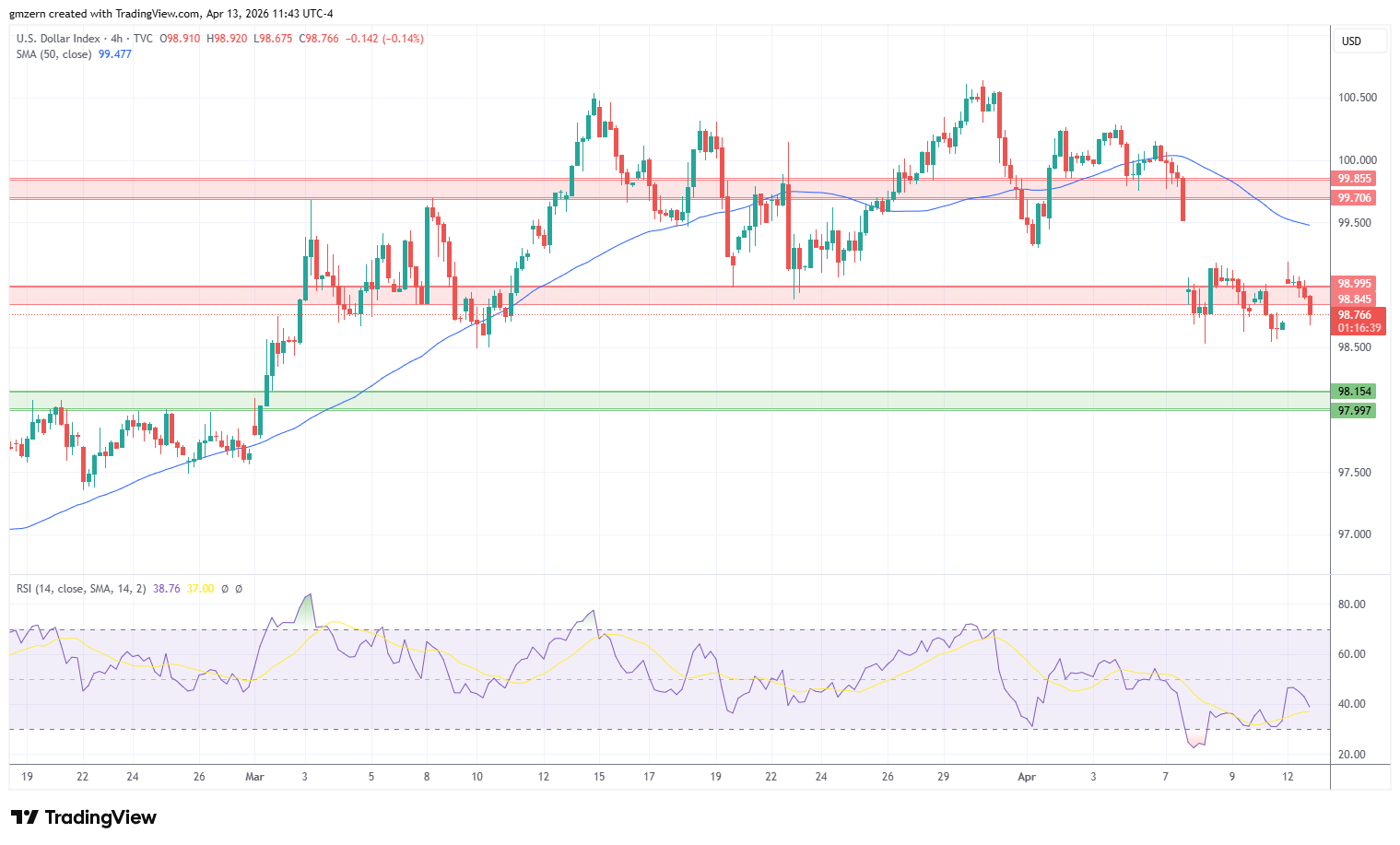The image size is (1400, 845).
Task: Click the 100.500 price axis label
Action: click(1357, 98)
